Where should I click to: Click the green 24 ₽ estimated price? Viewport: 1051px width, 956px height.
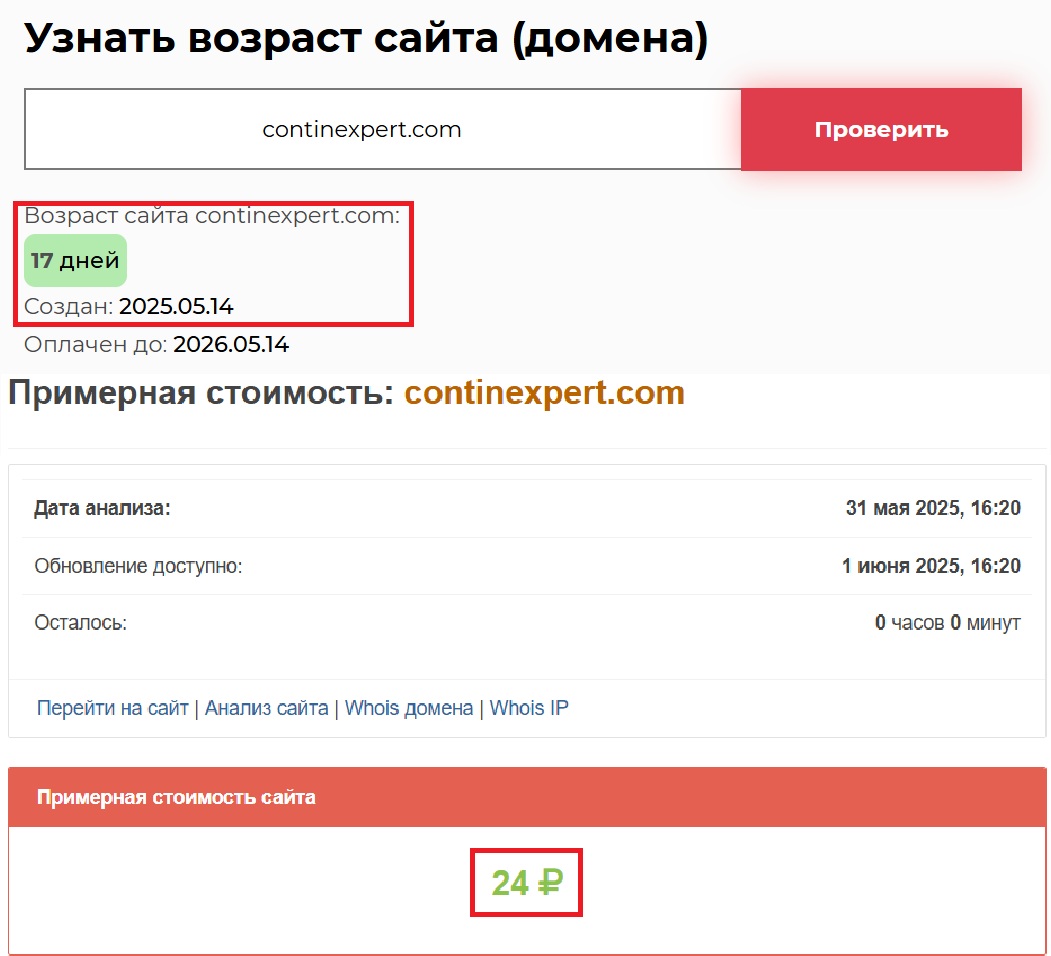coord(527,883)
